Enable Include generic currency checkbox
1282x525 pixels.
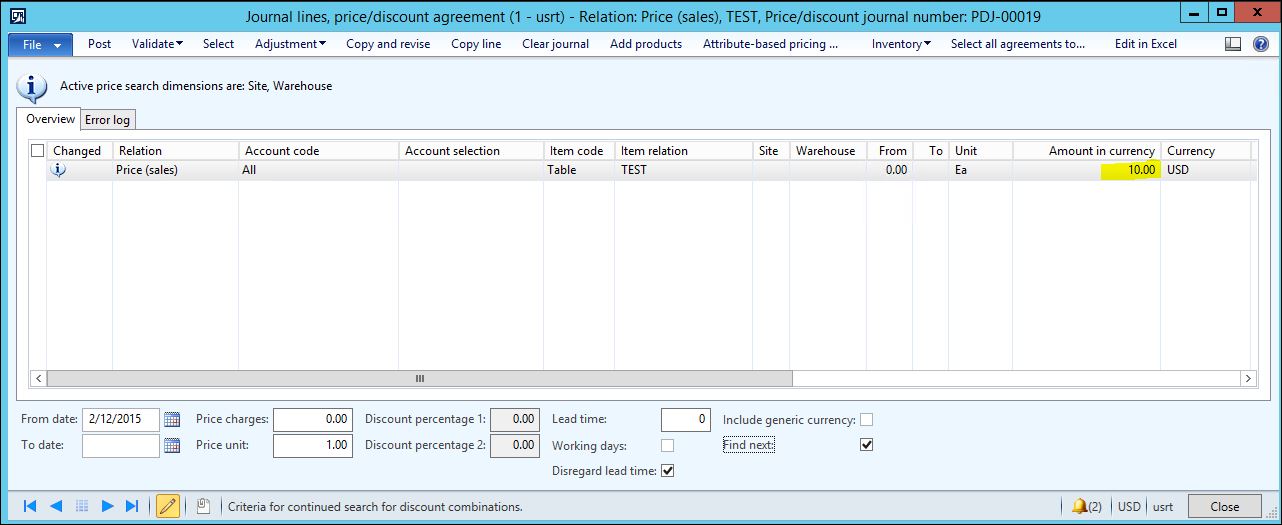(x=866, y=420)
